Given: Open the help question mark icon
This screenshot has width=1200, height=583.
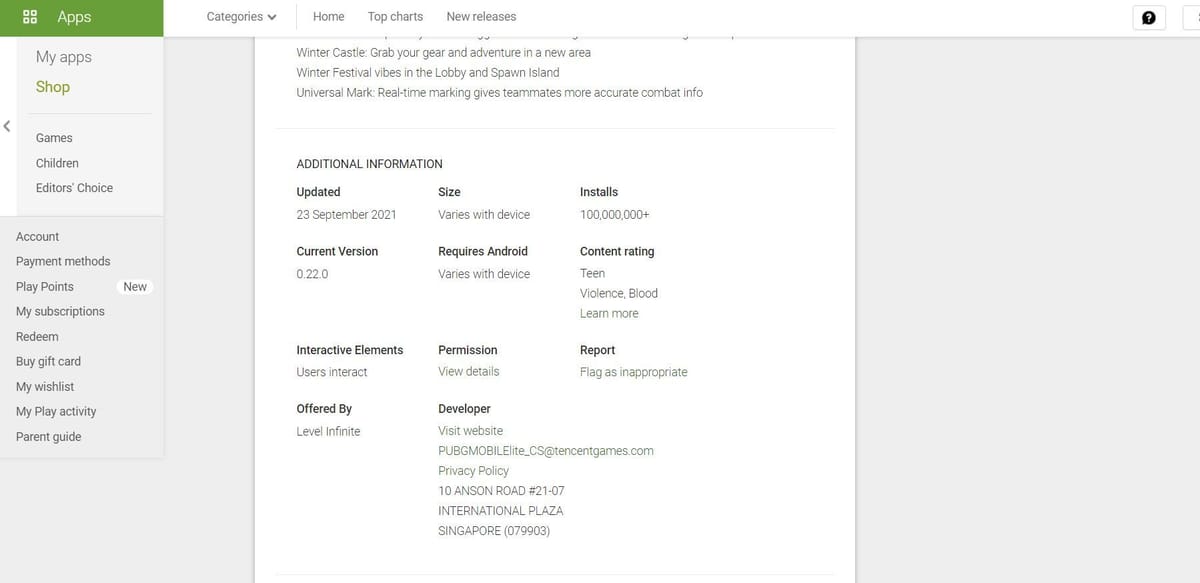Looking at the screenshot, I should (x=1148, y=17).
